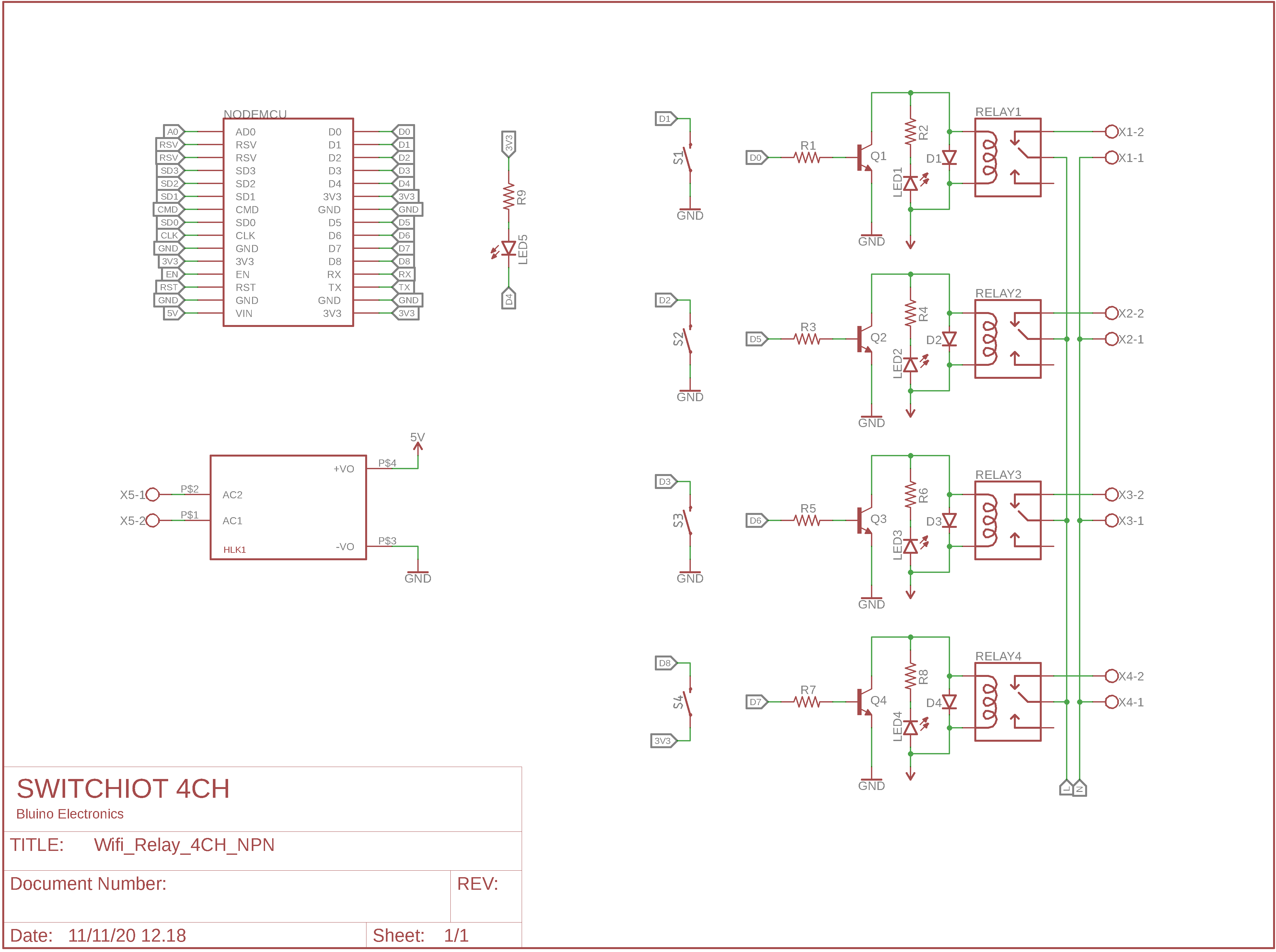Click the REV: field label
This screenshot has width=1276, height=952.
[x=477, y=884]
